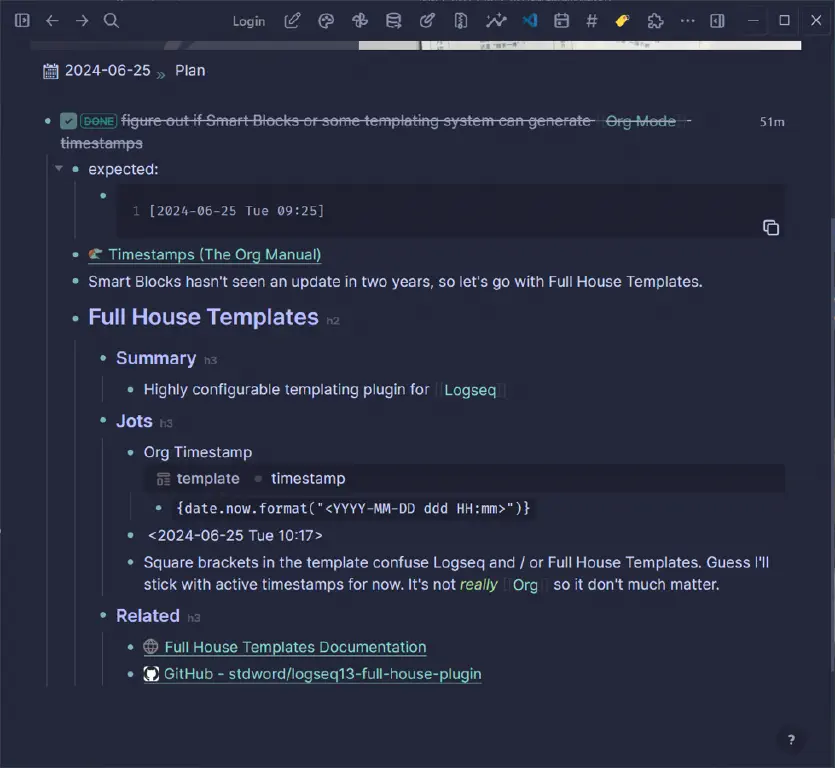Click the Summary heading bullet
The height and width of the screenshot is (768, 835).
103,358
